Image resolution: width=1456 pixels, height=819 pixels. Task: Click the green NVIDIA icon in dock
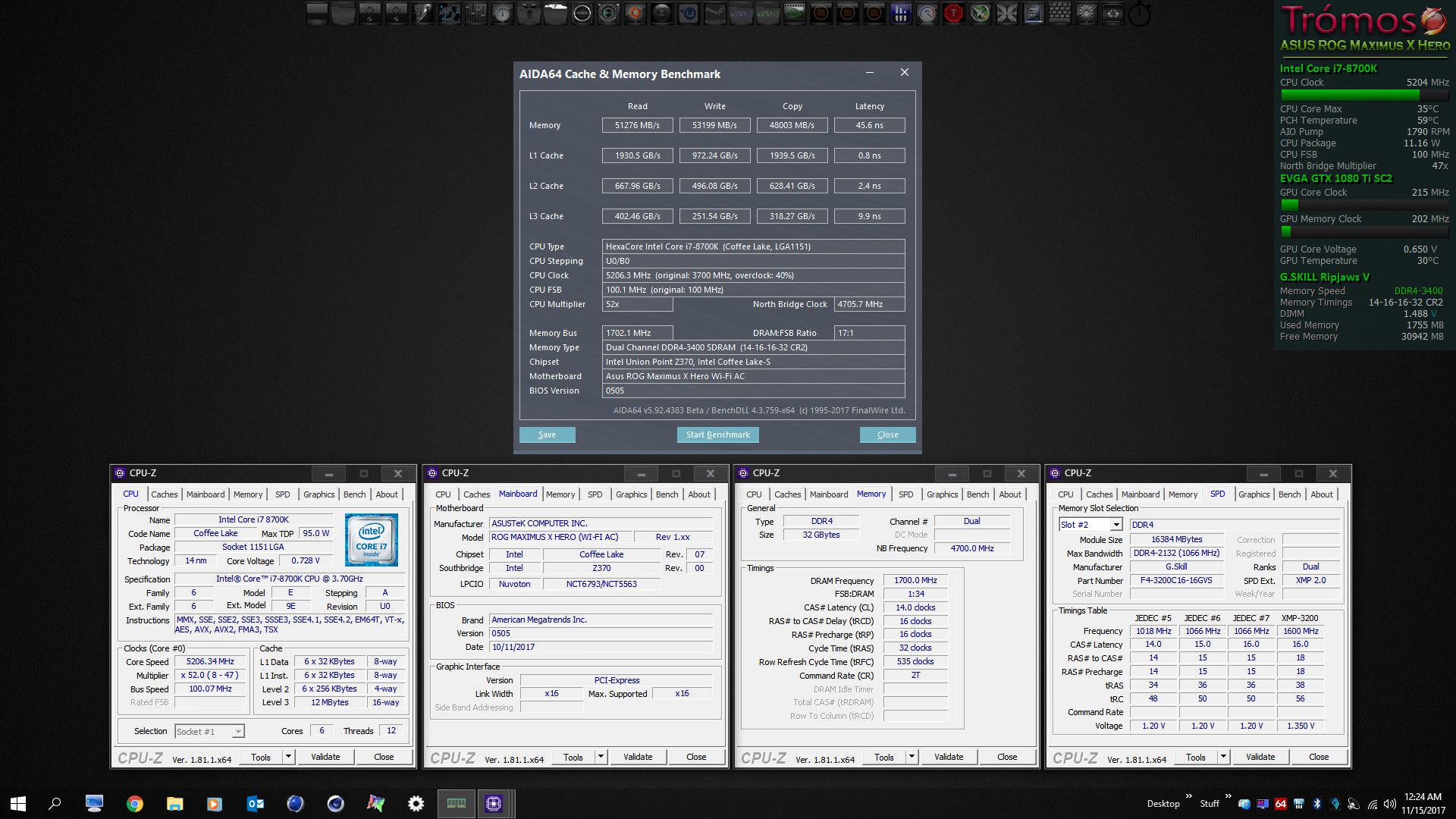[x=794, y=13]
